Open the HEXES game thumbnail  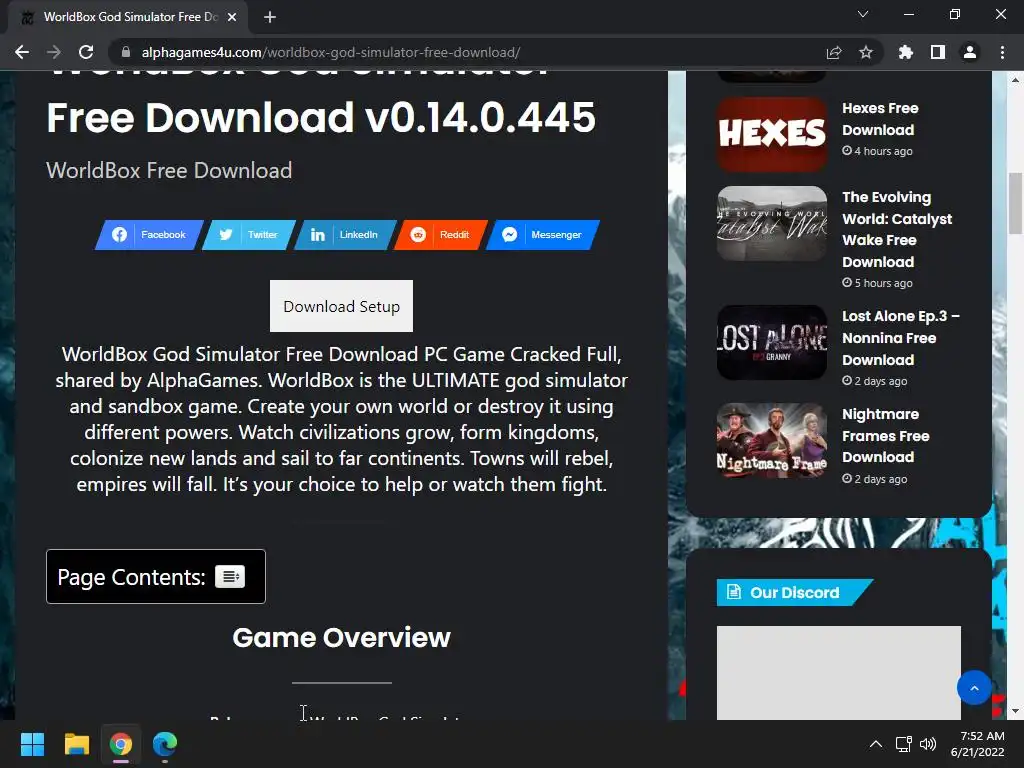[772, 135]
